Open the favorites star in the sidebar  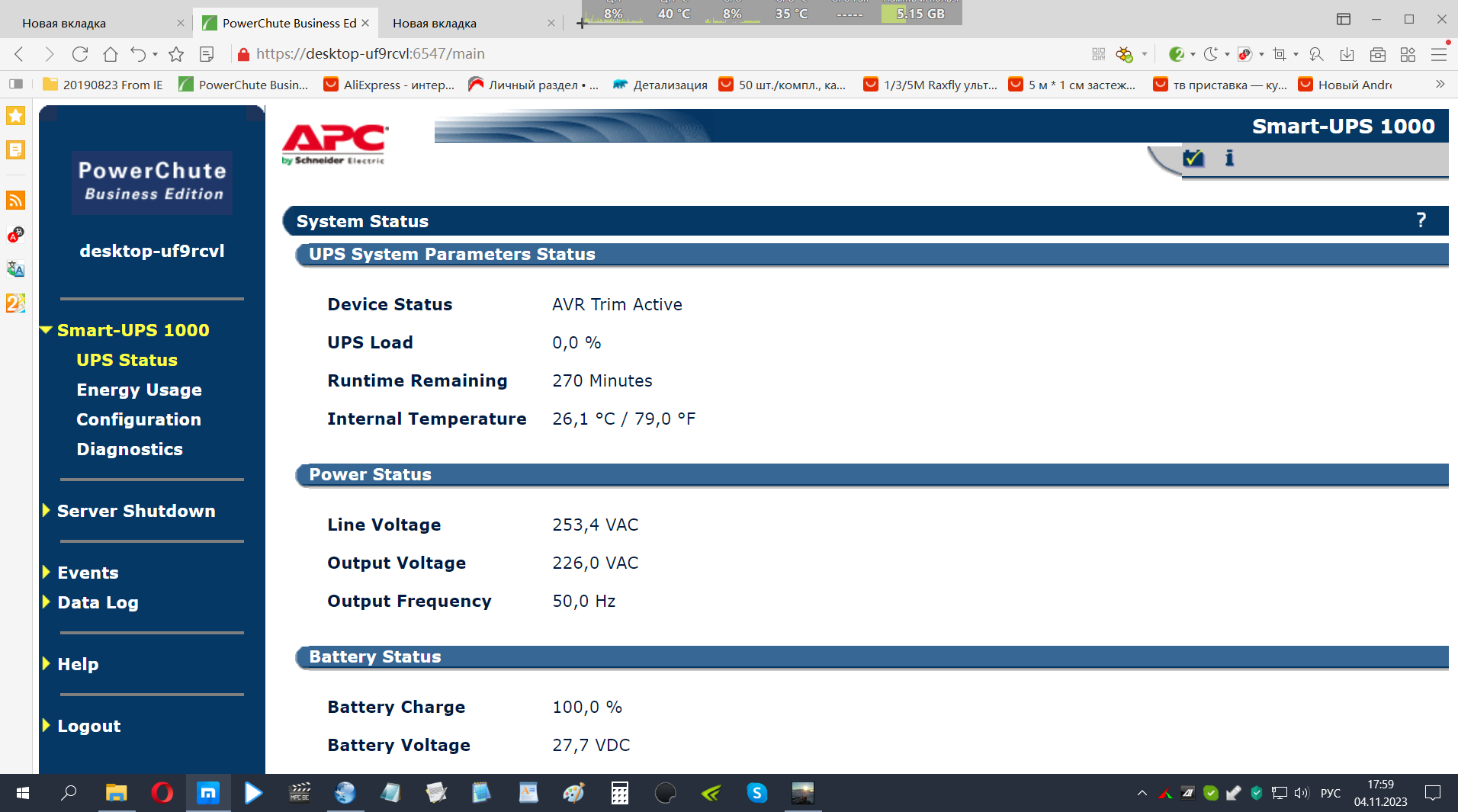click(16, 116)
